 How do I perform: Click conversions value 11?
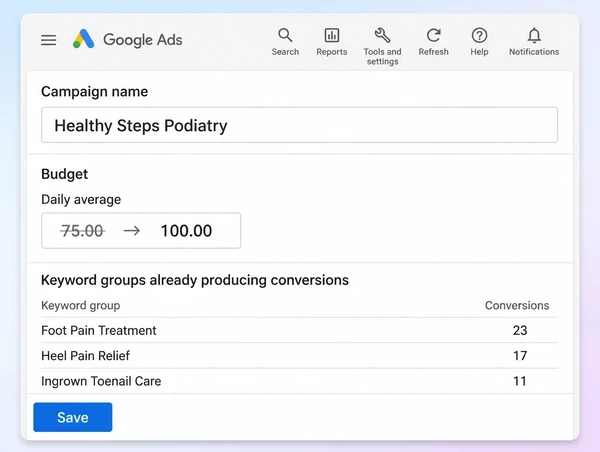pos(520,381)
